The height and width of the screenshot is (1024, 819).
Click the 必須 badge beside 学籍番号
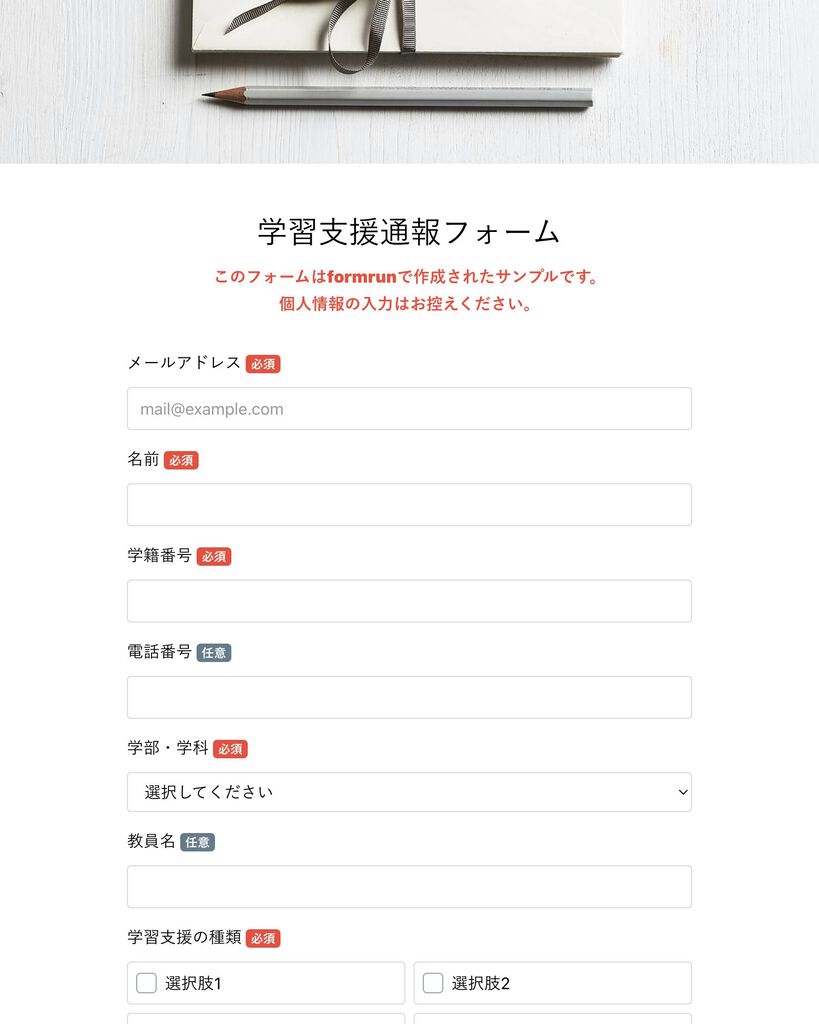[x=214, y=556]
